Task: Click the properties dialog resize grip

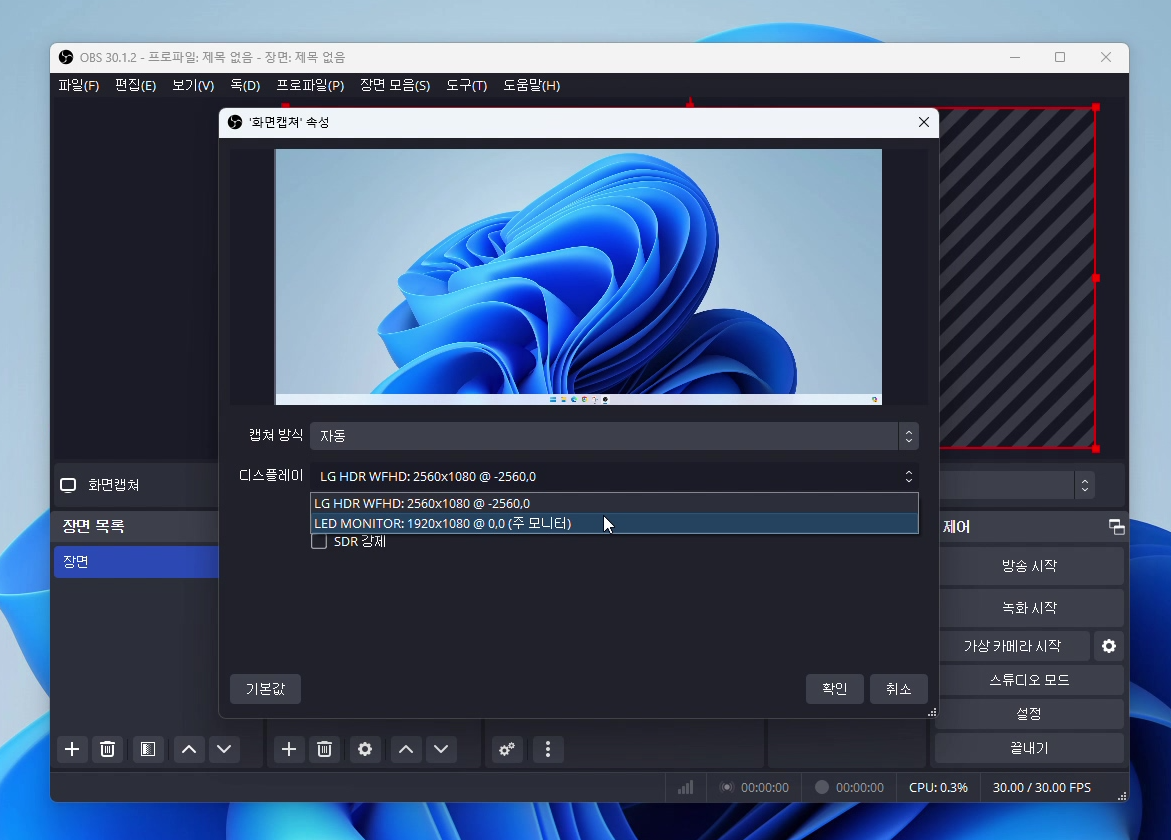Action: tap(932, 712)
